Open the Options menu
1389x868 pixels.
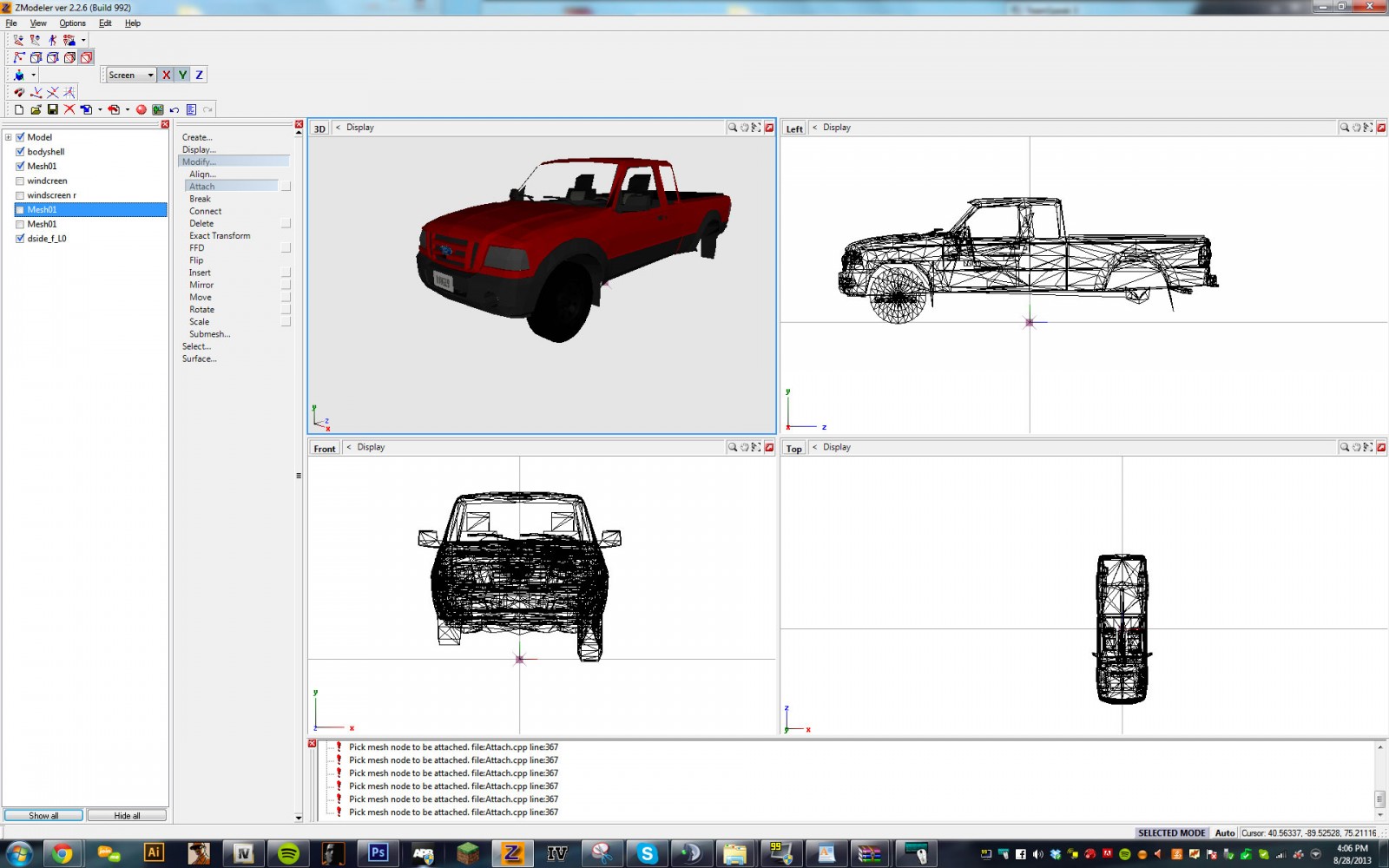tap(72, 23)
